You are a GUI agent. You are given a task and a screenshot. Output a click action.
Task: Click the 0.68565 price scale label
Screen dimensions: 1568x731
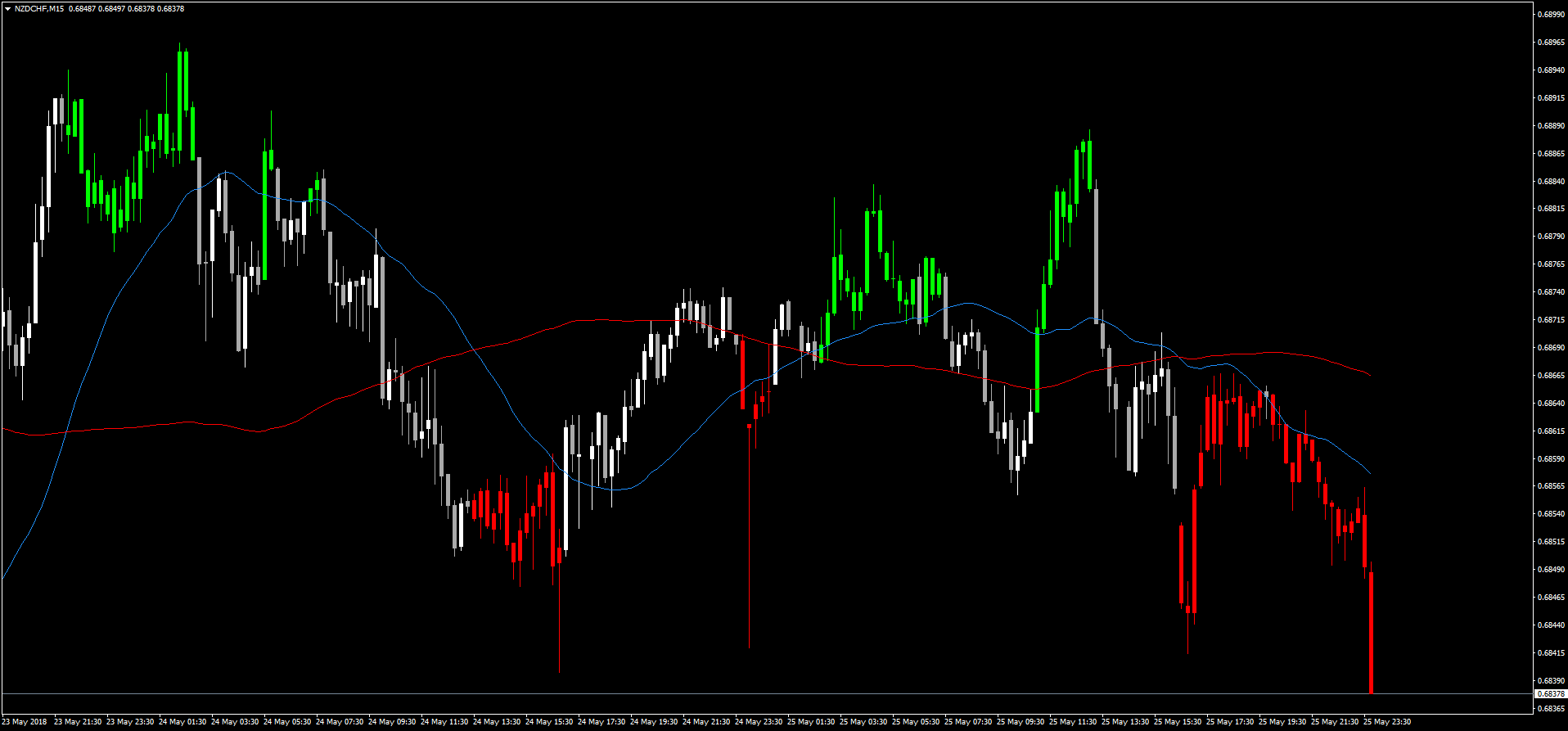(1551, 486)
